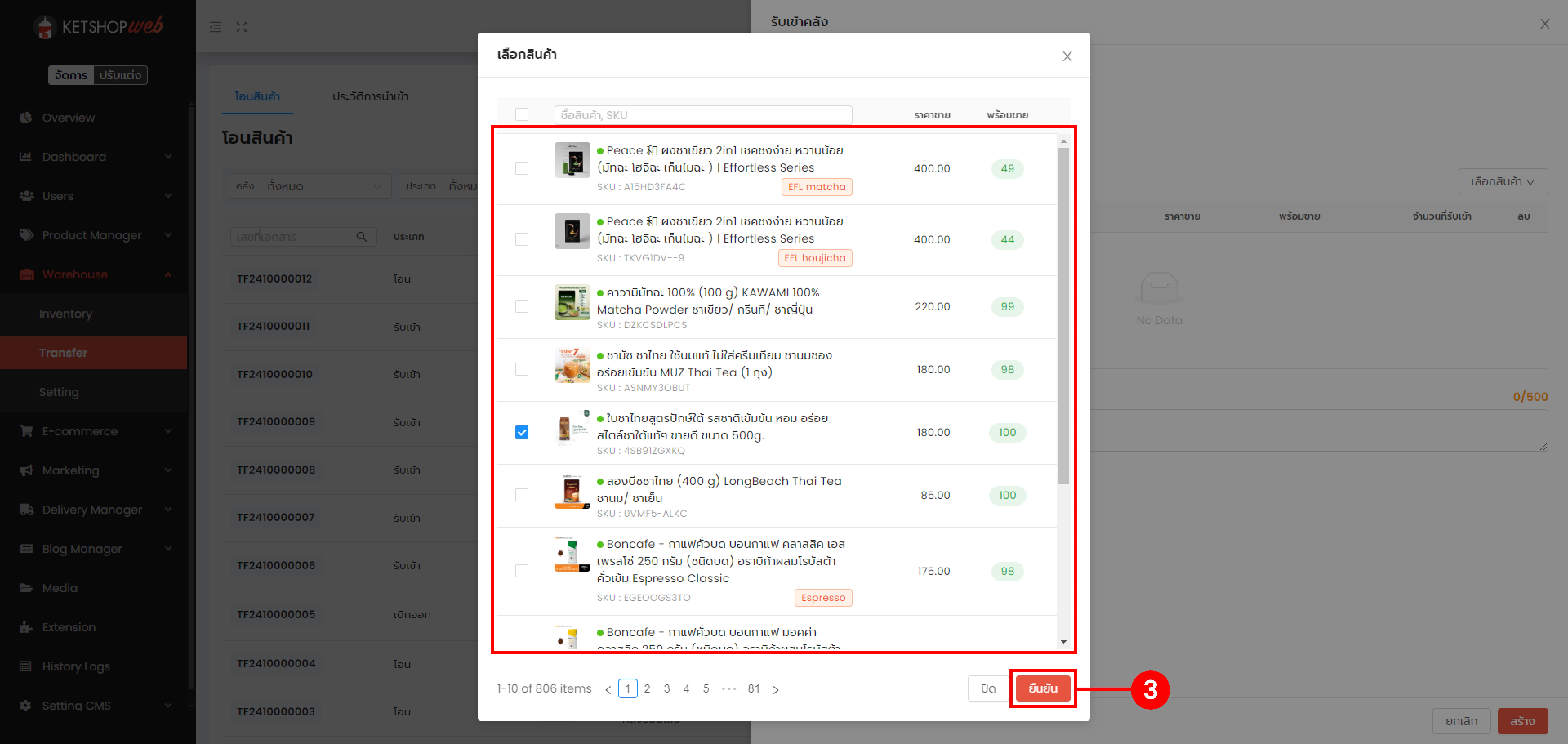This screenshot has width=1568, height=744.
Task: Check the Peace EFL matcha product row
Action: tap(522, 168)
